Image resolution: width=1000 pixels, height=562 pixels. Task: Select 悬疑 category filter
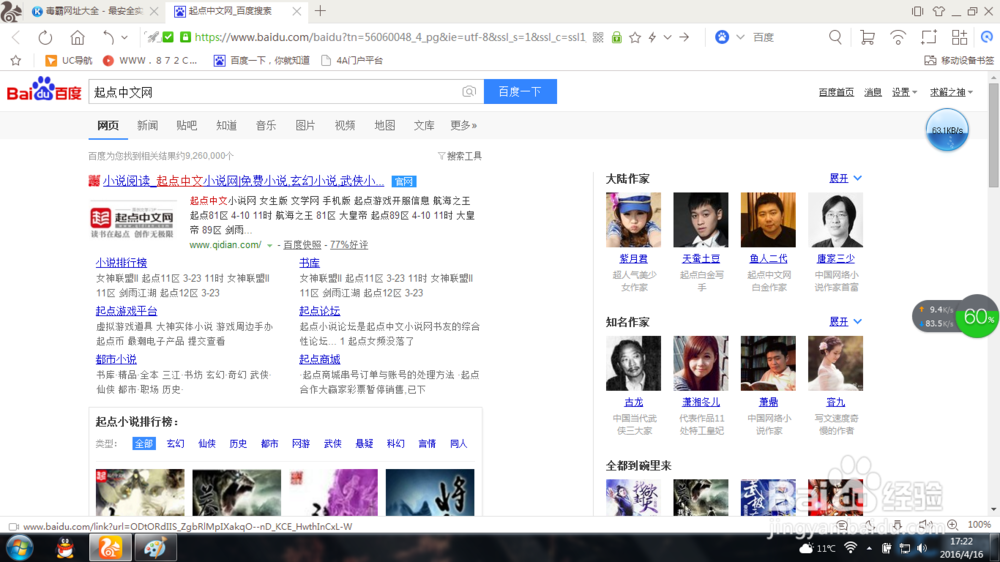pyautogui.click(x=364, y=443)
